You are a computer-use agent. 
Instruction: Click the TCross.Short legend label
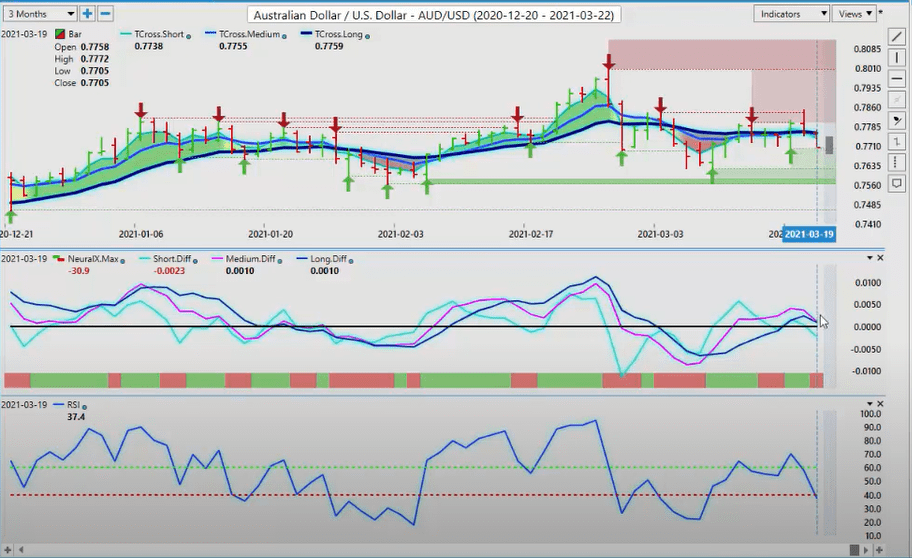tap(159, 34)
